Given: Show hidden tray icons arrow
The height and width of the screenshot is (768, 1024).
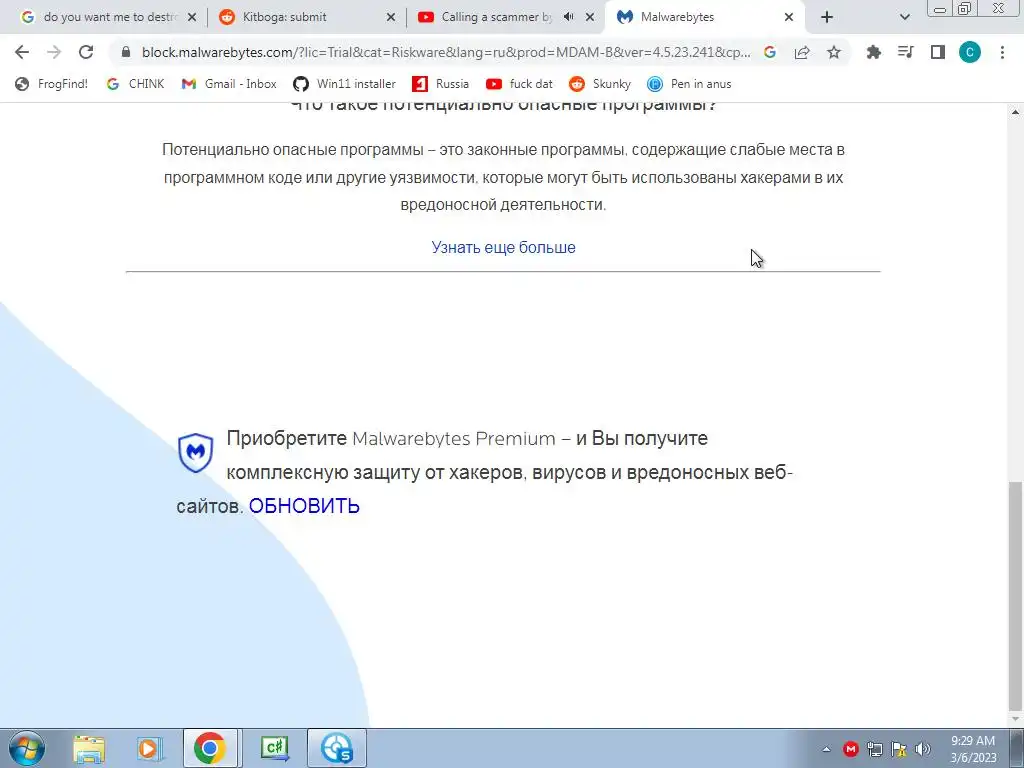Looking at the screenshot, I should pos(826,749).
